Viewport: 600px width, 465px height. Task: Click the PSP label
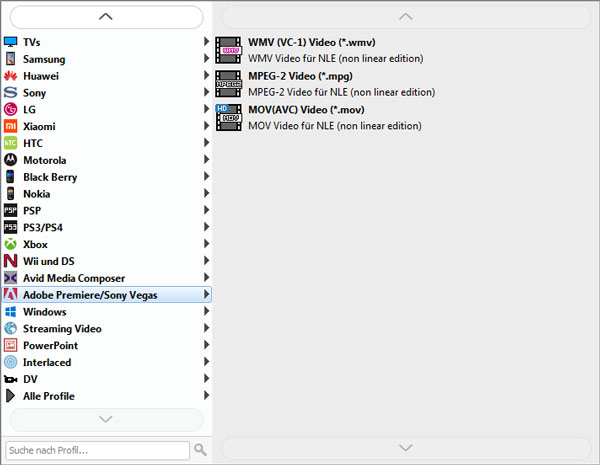32,211
